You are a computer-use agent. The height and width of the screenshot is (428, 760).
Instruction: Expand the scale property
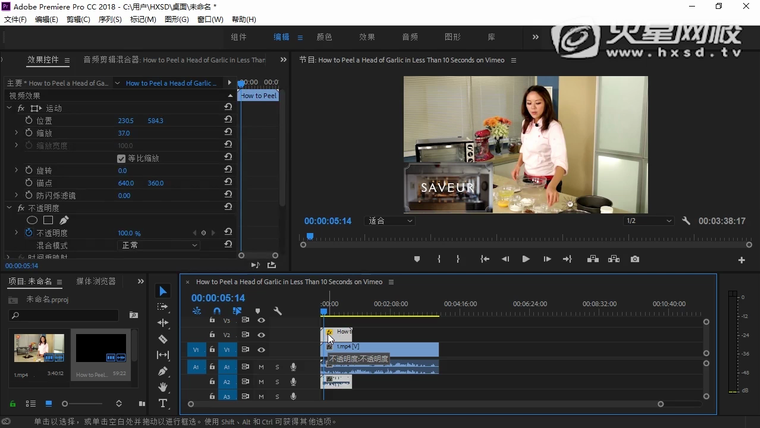tap(16, 133)
